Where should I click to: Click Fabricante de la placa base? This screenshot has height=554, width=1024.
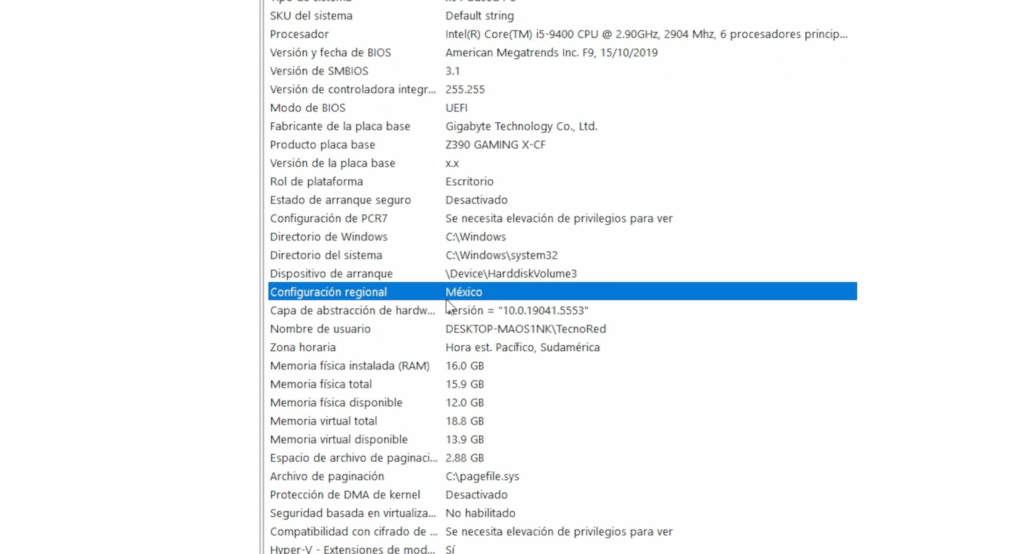tap(340, 126)
